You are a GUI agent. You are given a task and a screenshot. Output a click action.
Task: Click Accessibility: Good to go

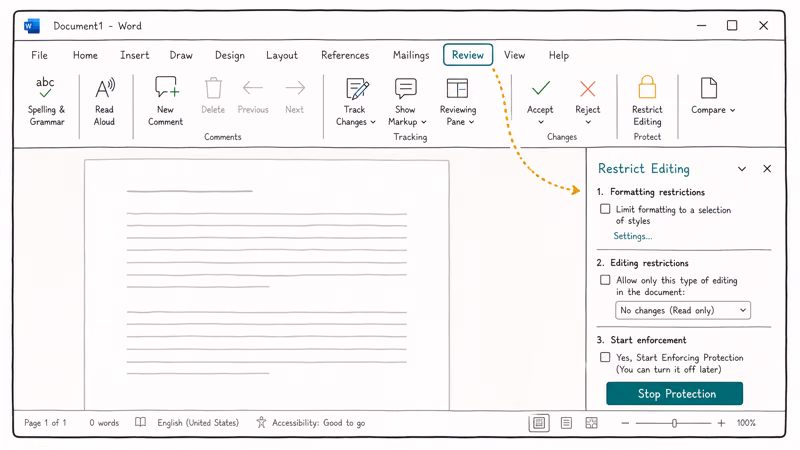pos(318,422)
